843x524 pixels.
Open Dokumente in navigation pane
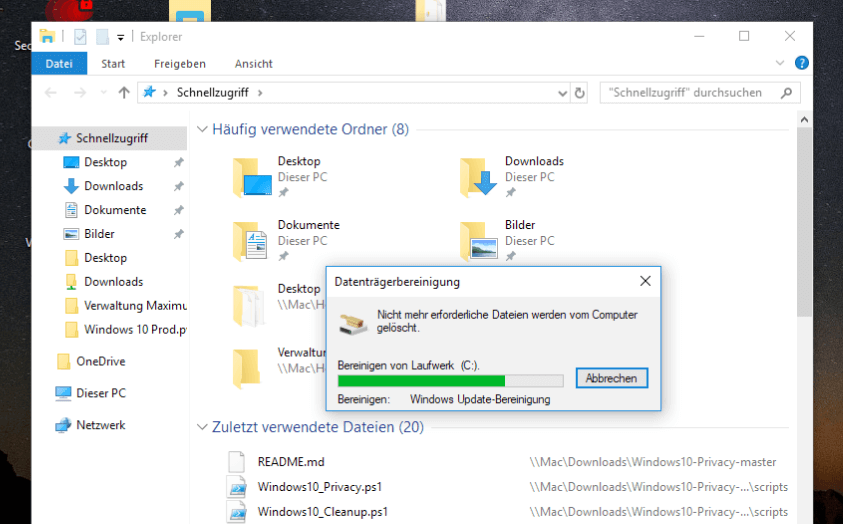pyautogui.click(x=115, y=210)
